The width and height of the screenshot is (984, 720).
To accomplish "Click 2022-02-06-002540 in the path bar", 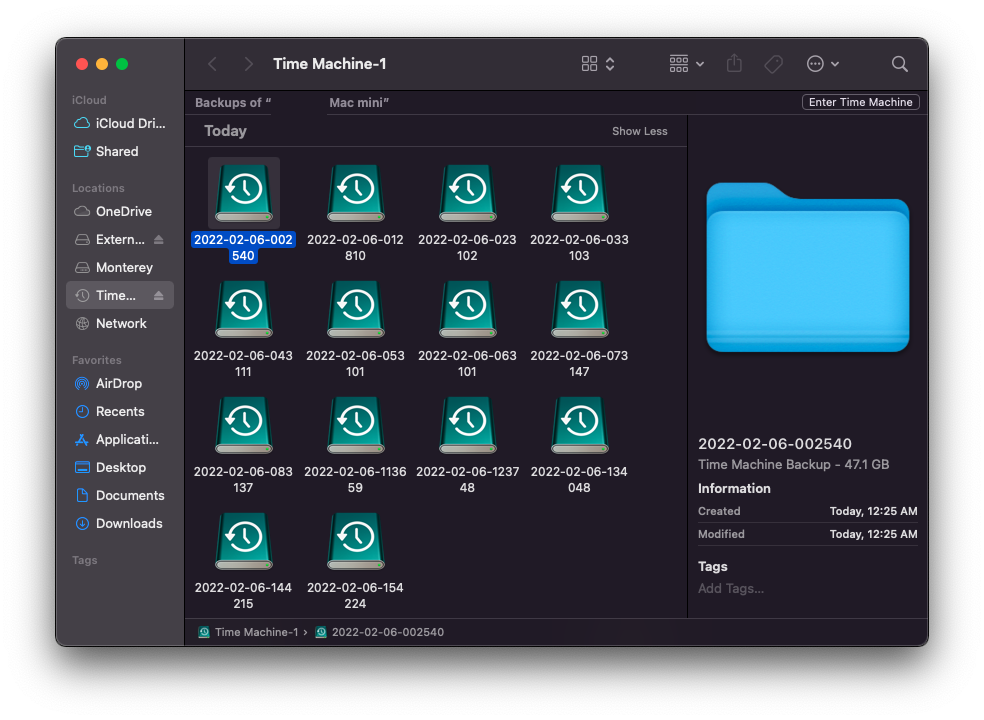I will [x=380, y=632].
